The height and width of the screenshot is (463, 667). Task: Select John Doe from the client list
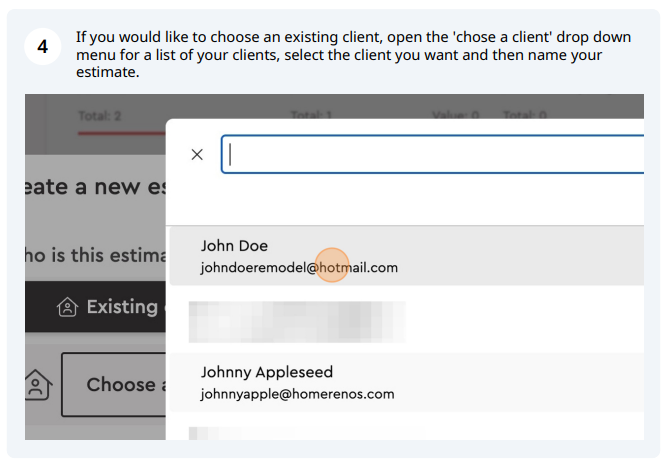tap(407, 256)
